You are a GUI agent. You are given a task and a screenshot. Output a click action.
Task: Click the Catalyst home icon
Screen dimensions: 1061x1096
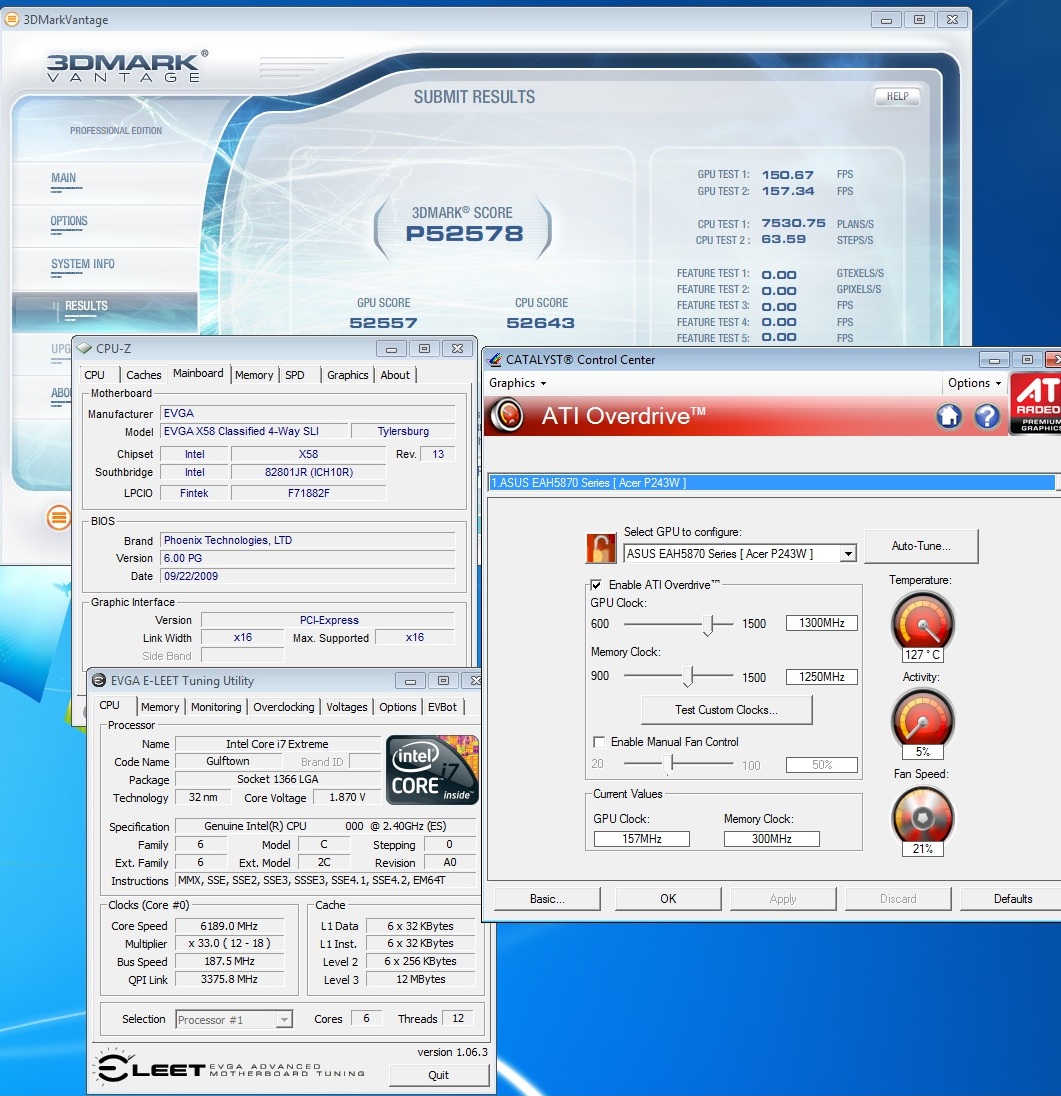(x=949, y=417)
